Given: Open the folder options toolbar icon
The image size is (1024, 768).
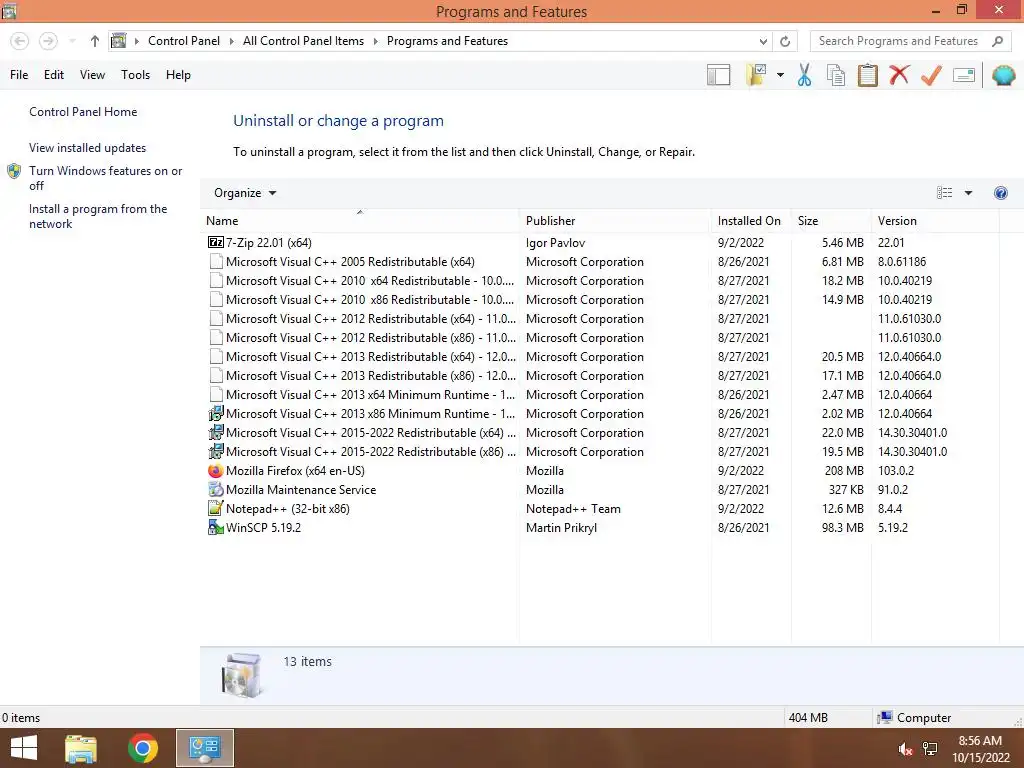Looking at the screenshot, I should 757,75.
